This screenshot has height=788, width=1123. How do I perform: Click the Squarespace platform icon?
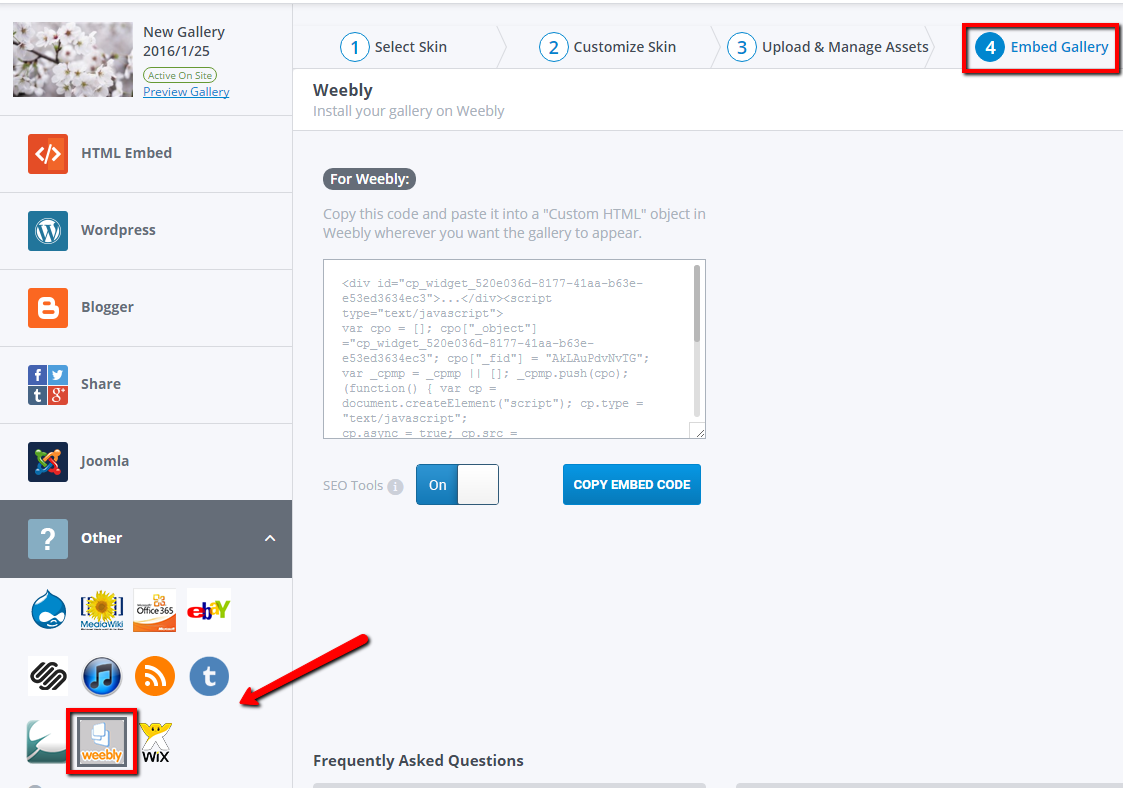click(48, 676)
